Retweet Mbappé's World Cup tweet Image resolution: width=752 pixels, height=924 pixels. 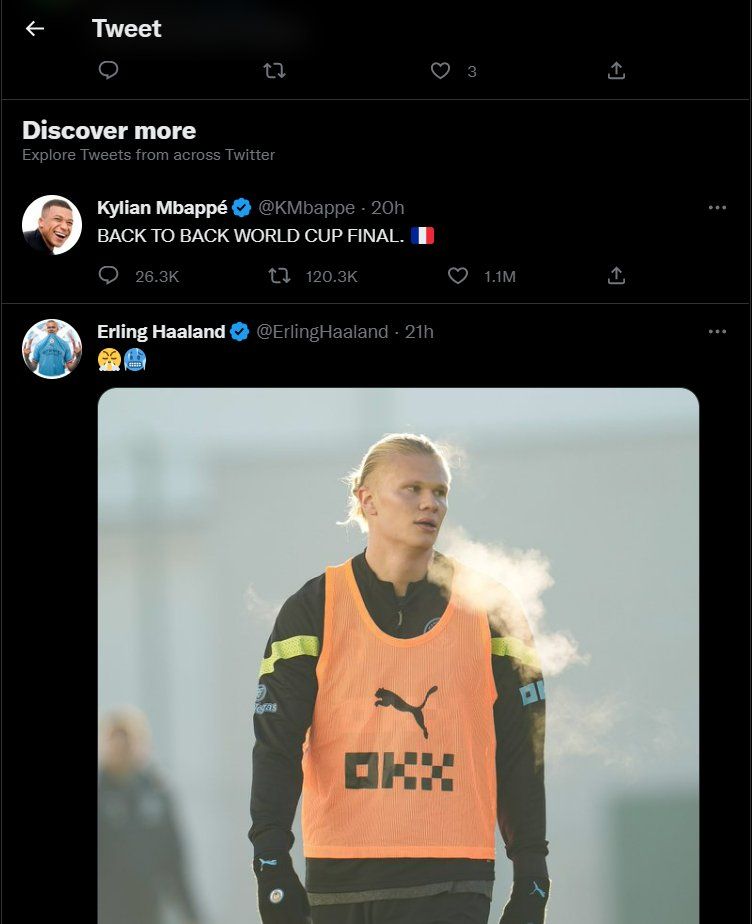281,276
